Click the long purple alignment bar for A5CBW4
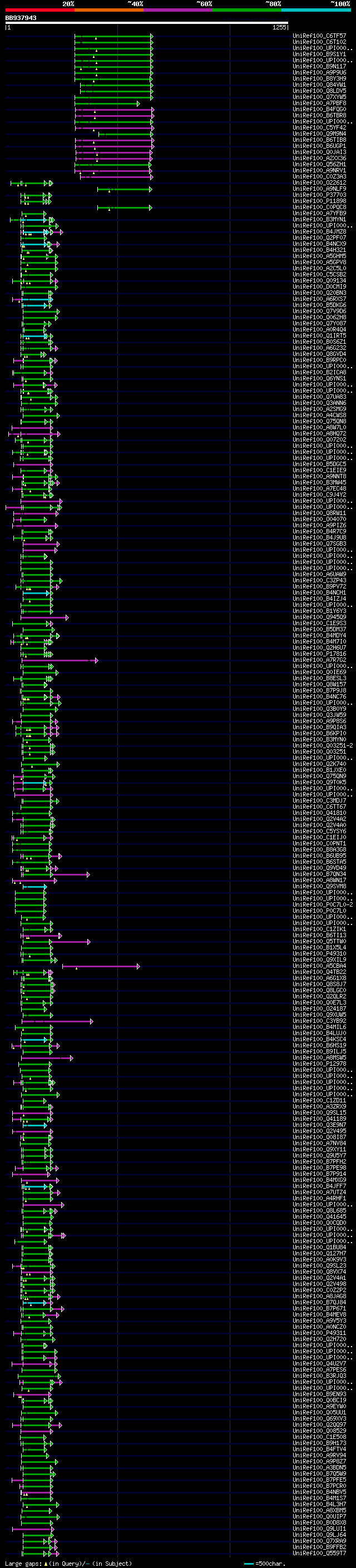 tap(101, 966)
